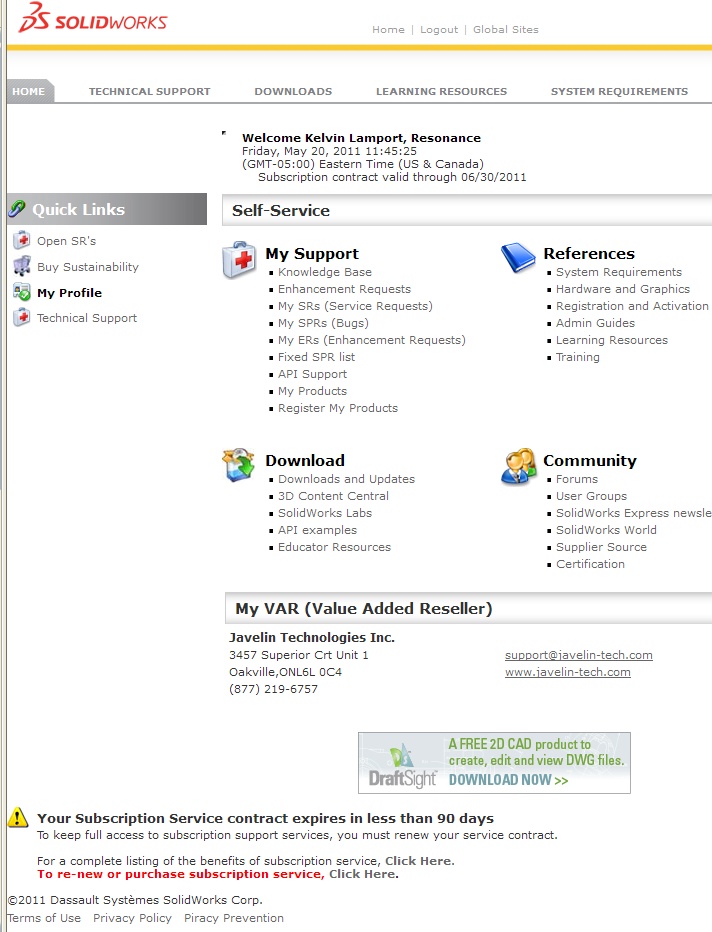This screenshot has height=932, width=712.
Task: Open the Global Sites link
Action: 505,30
